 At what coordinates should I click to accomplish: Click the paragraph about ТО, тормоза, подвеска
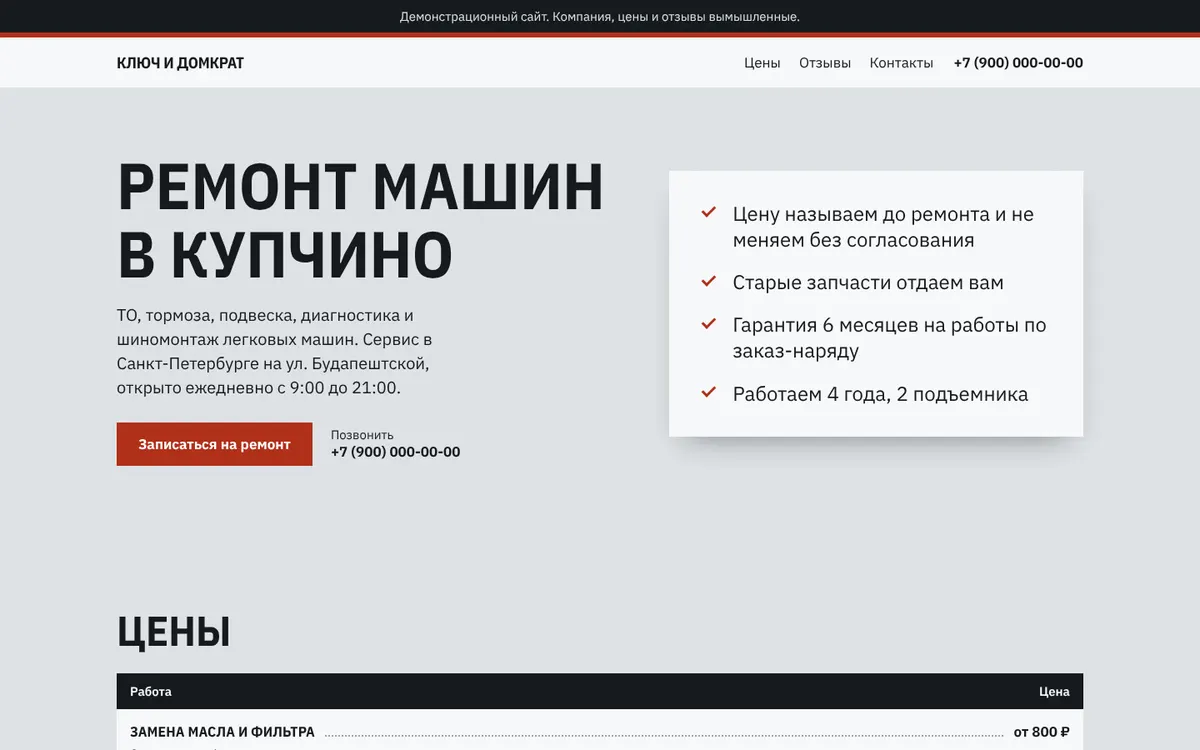(275, 351)
